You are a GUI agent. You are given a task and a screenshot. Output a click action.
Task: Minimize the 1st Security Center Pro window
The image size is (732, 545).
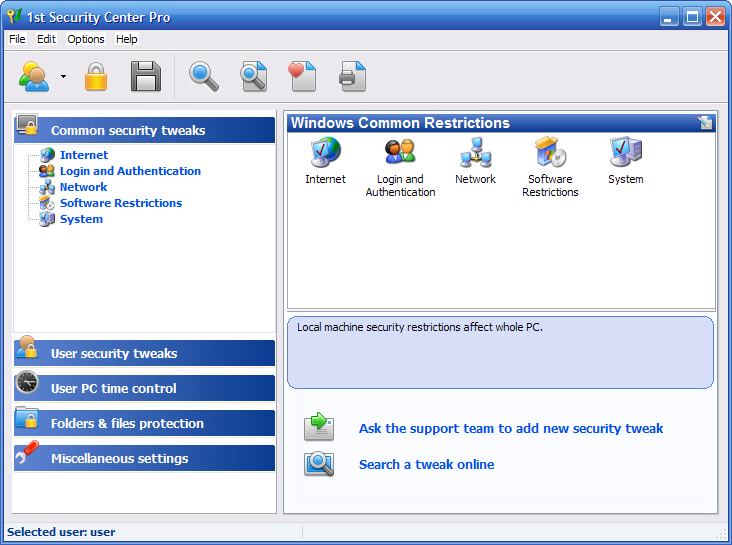point(669,17)
